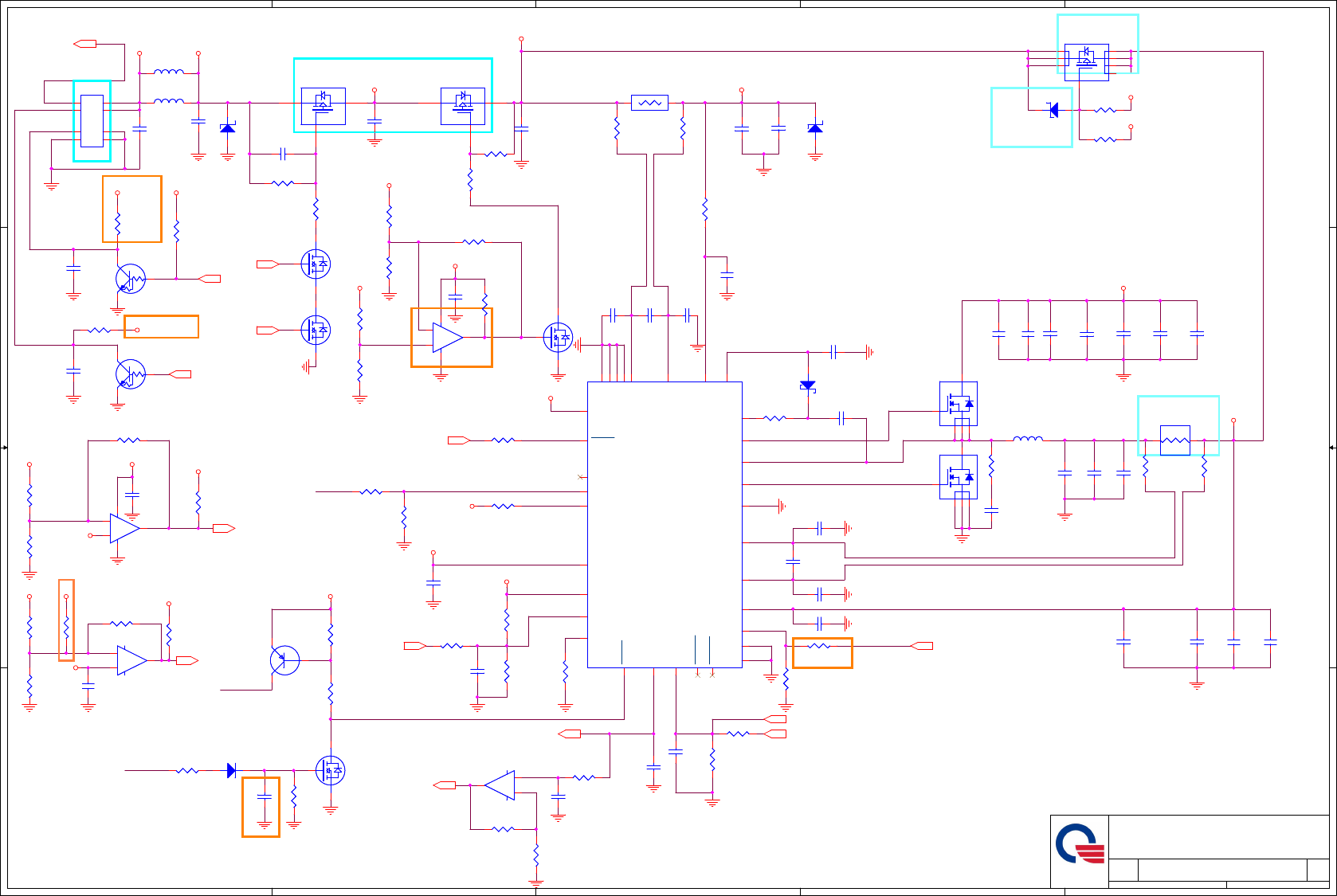Click the circled MOSFET at the bottom, next to the diode

click(330, 770)
